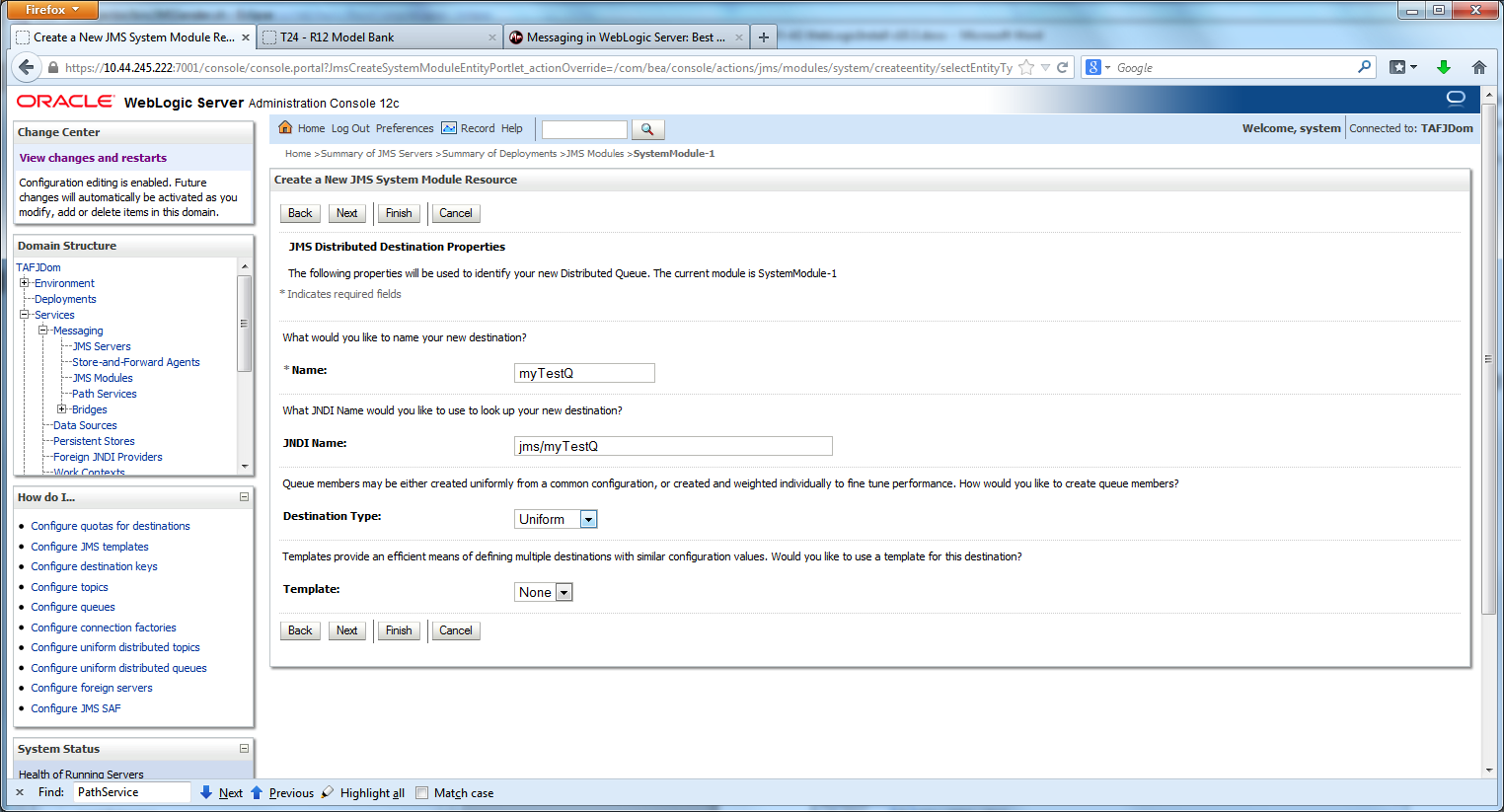Collapse the Services tree node

[x=25, y=315]
